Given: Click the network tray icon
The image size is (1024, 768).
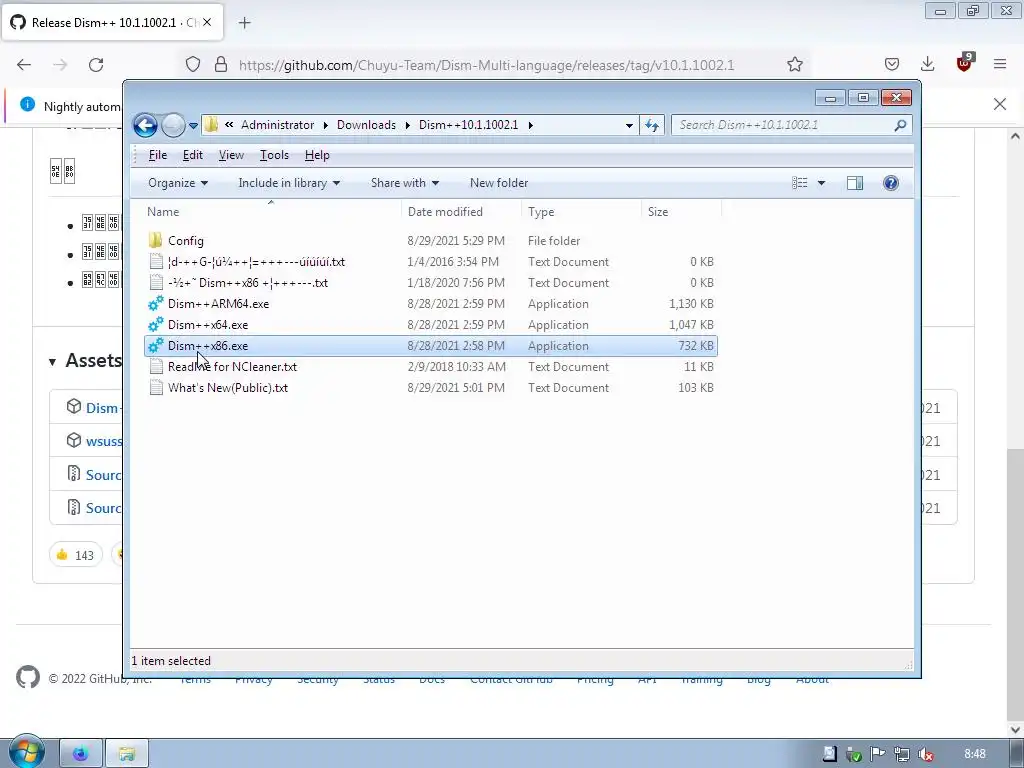Looking at the screenshot, I should point(901,754).
